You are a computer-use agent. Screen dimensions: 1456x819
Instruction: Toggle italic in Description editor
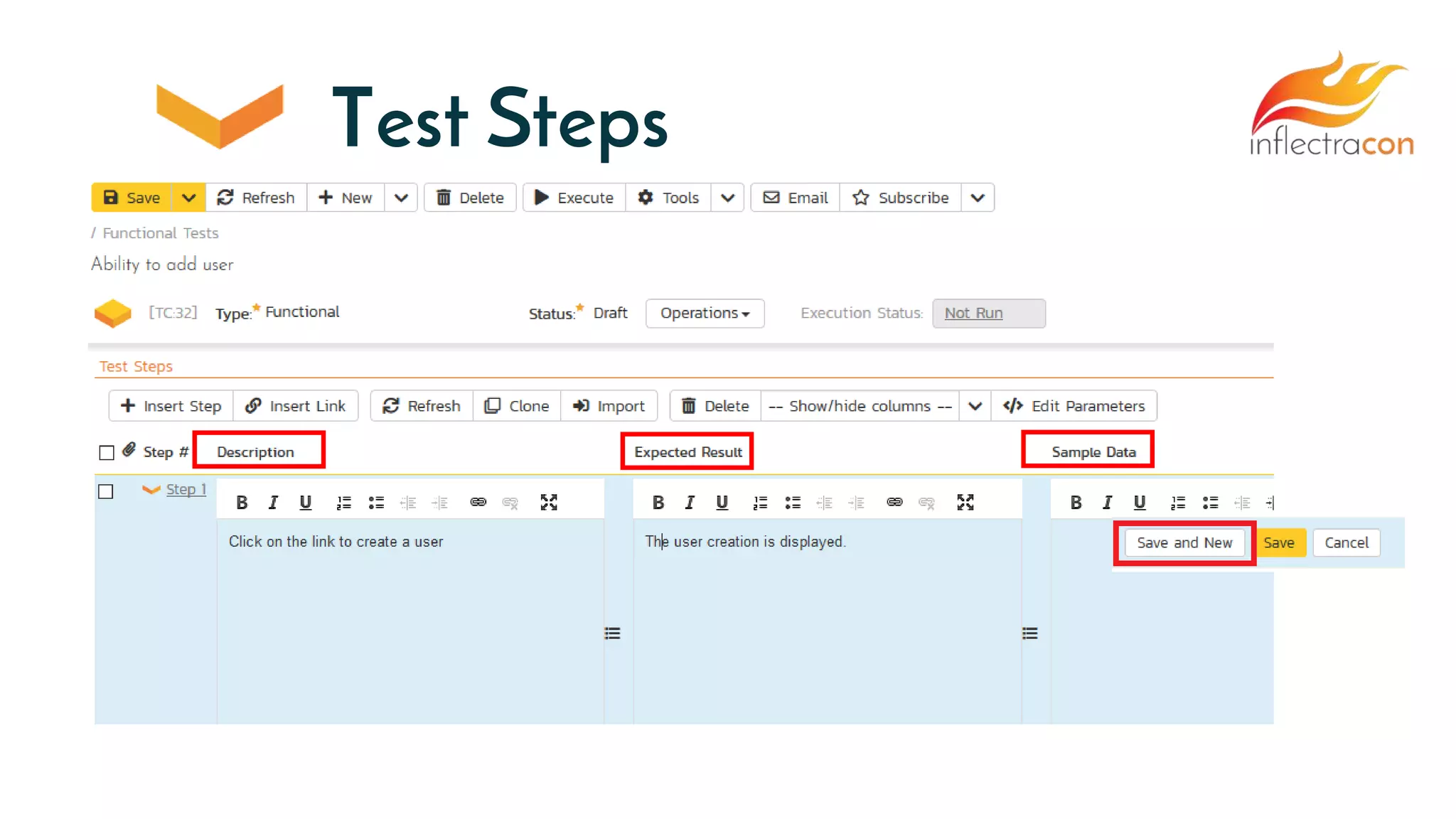pos(273,503)
